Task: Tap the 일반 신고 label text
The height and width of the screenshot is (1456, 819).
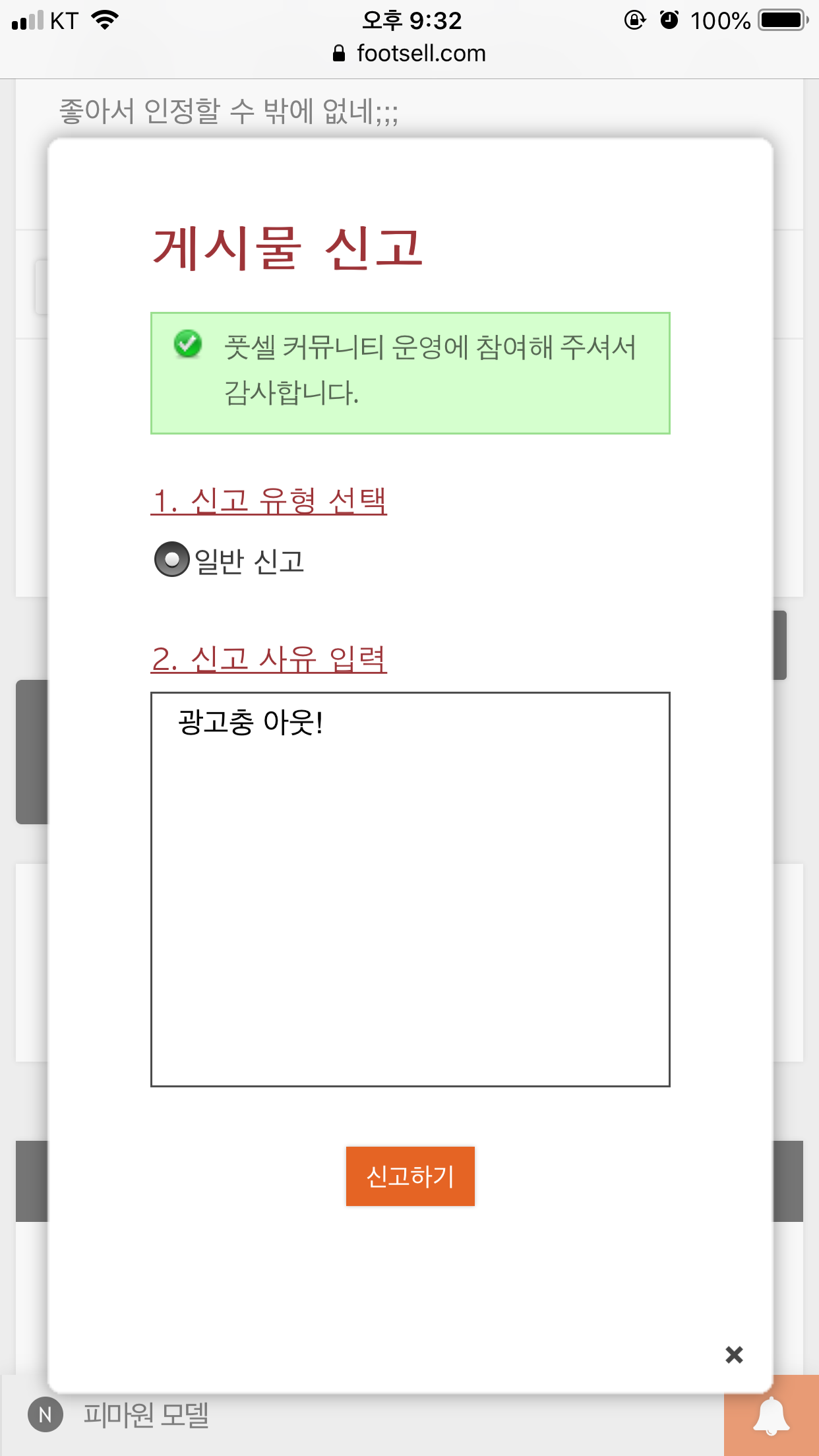Action: (249, 561)
